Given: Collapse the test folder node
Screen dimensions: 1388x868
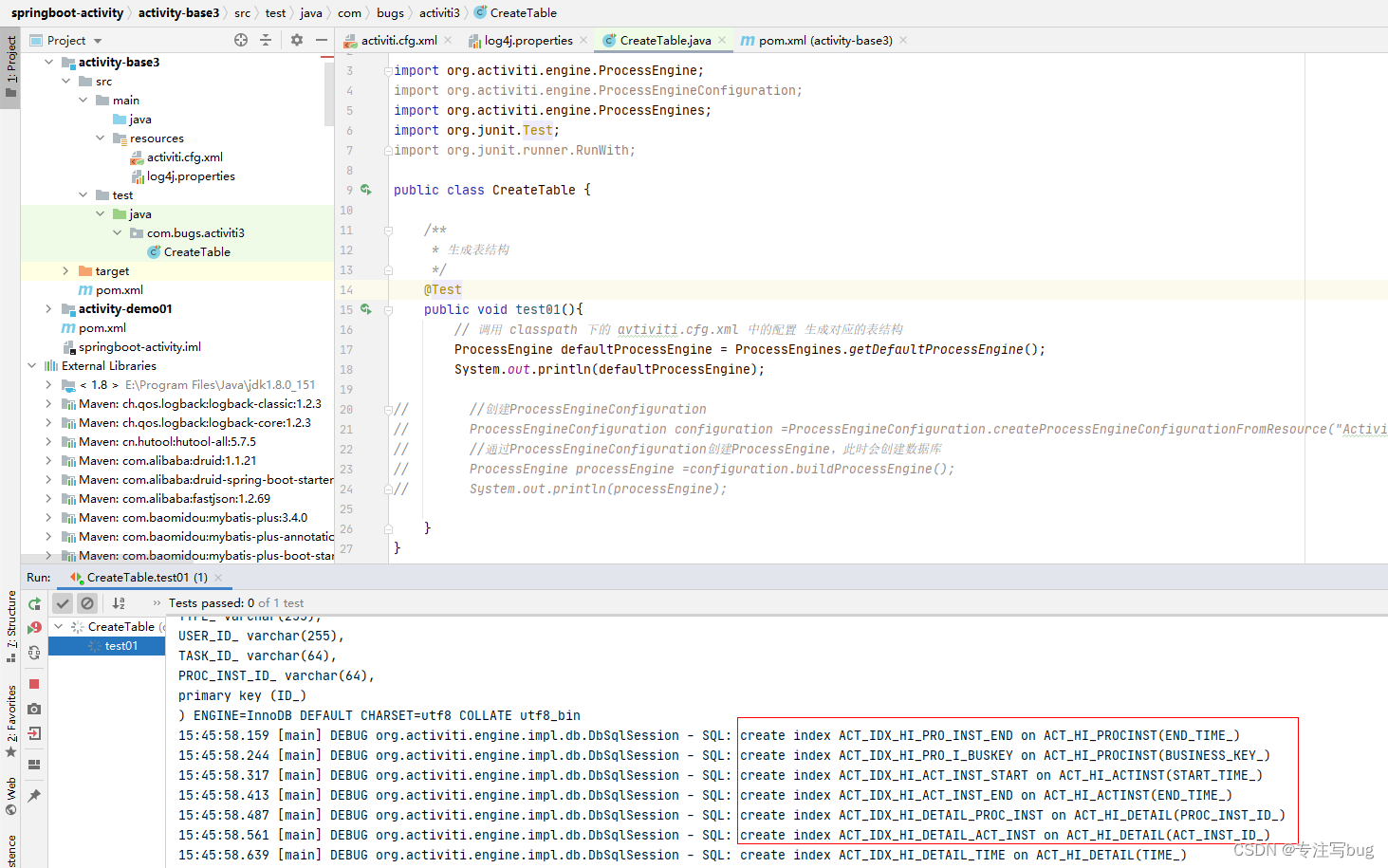Looking at the screenshot, I should click(x=83, y=194).
